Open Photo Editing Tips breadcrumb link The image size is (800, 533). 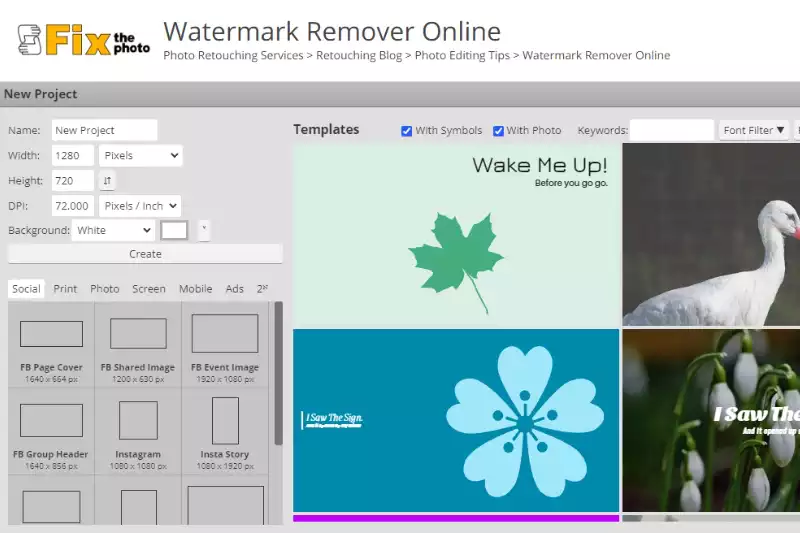coord(462,55)
